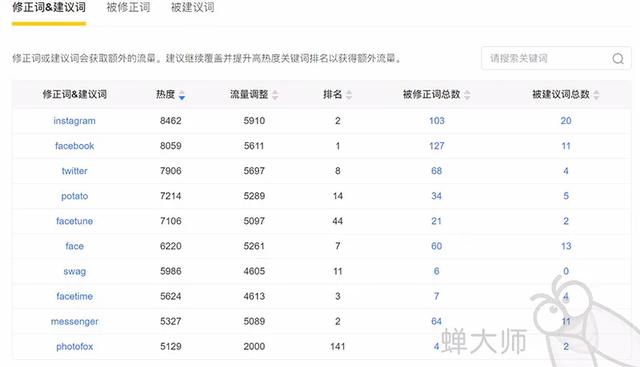Viewport: 640px width, 367px height.
Task: Open the twitter keyword link
Action: [74, 171]
